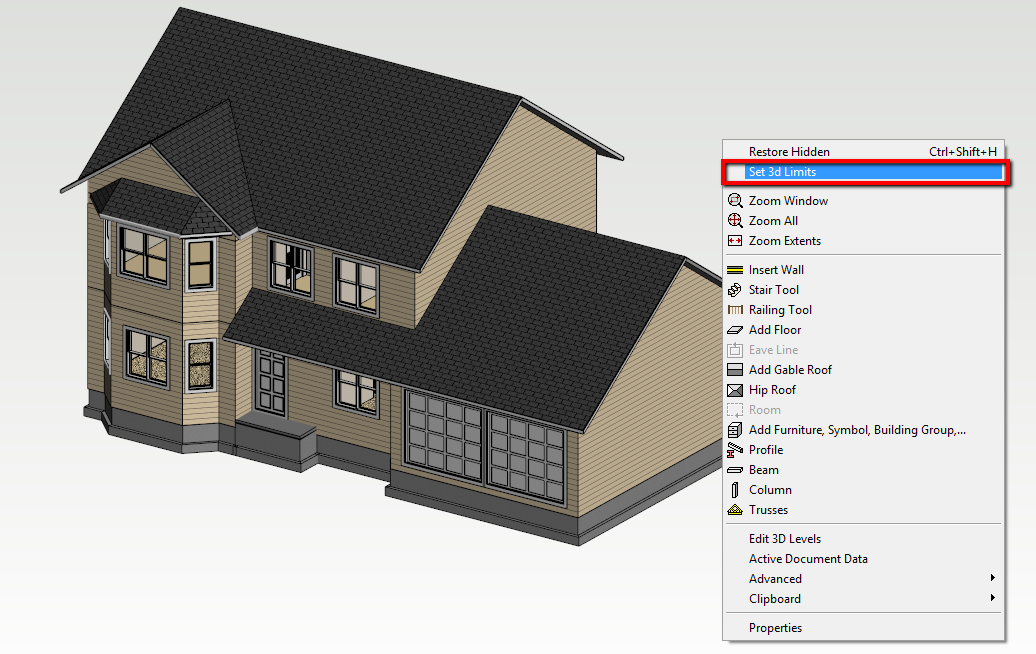Select the Railing Tool icon
Screen dimensions: 1036x654
(735, 310)
